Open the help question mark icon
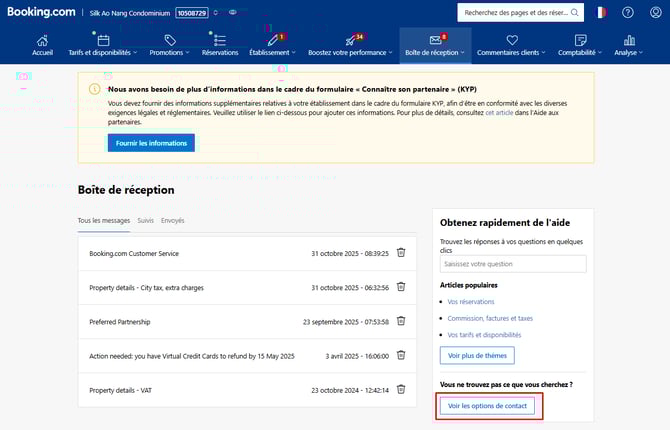 pos(627,13)
